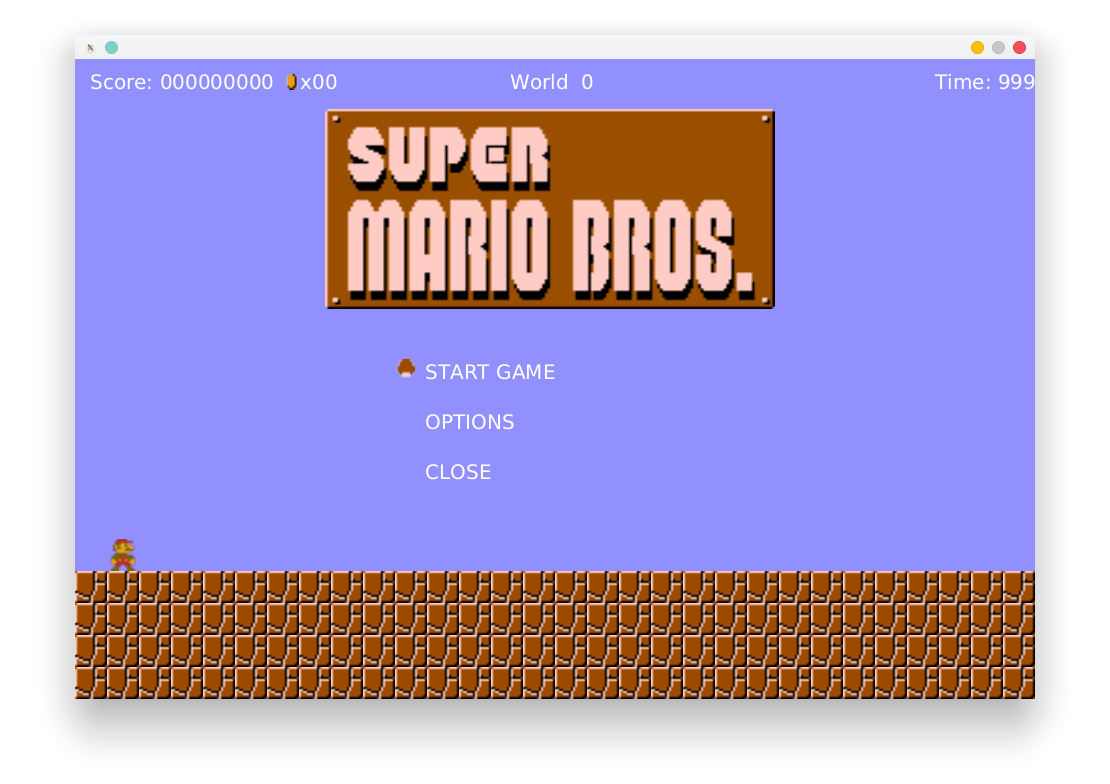This screenshot has height=784, width=1110.
Task: Close the game window with red button
Action: (1019, 47)
